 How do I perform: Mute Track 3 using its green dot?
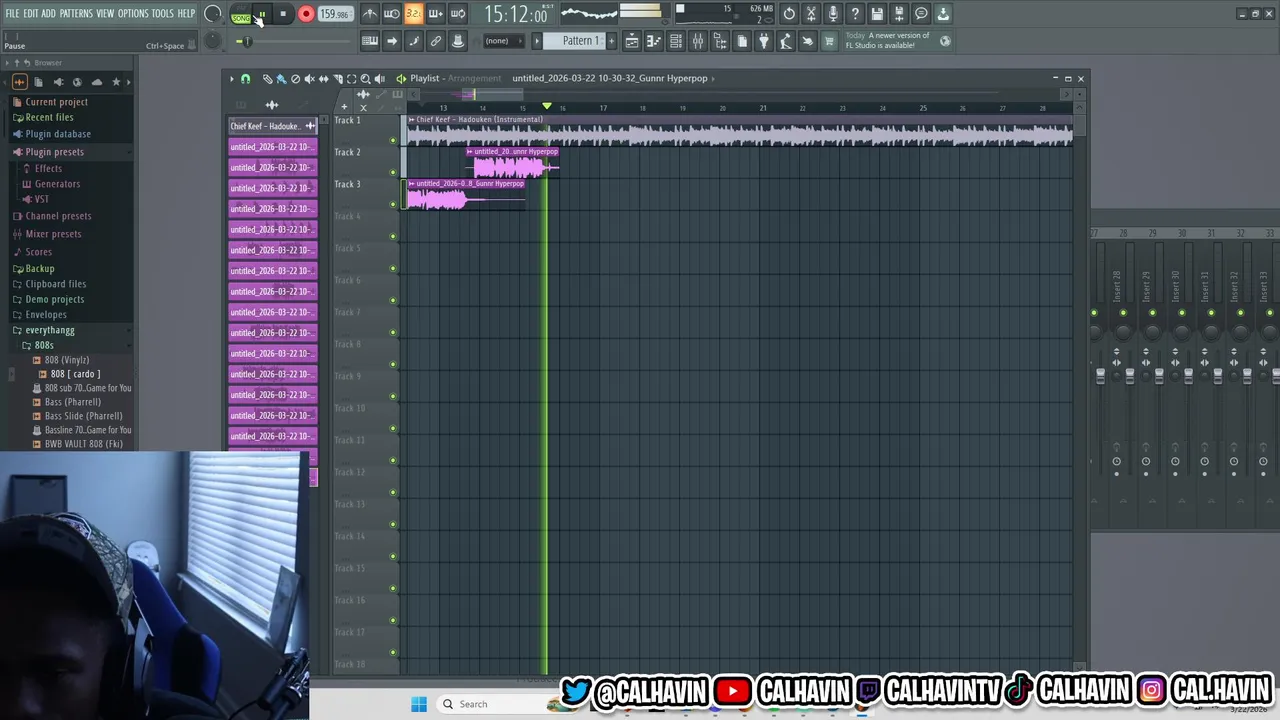pyautogui.click(x=393, y=204)
